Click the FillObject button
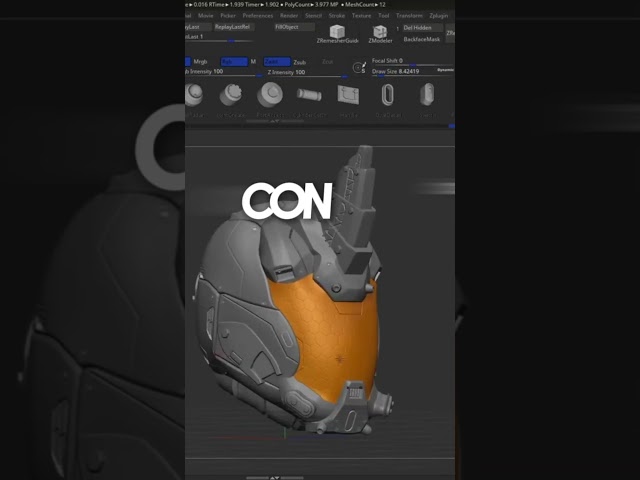This screenshot has width=640, height=480. [294, 27]
